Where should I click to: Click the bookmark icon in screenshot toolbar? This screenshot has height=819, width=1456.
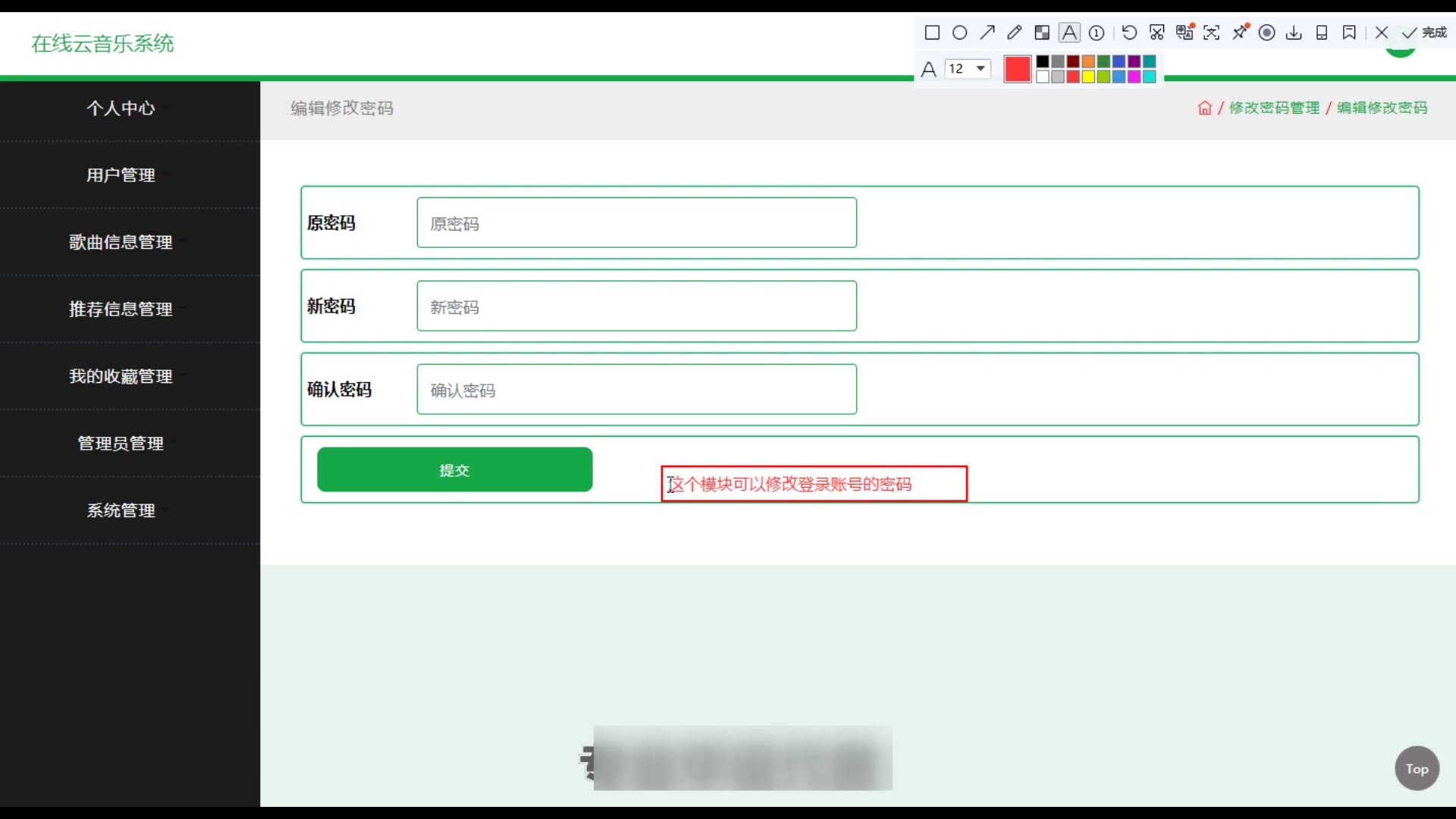[x=1349, y=33]
